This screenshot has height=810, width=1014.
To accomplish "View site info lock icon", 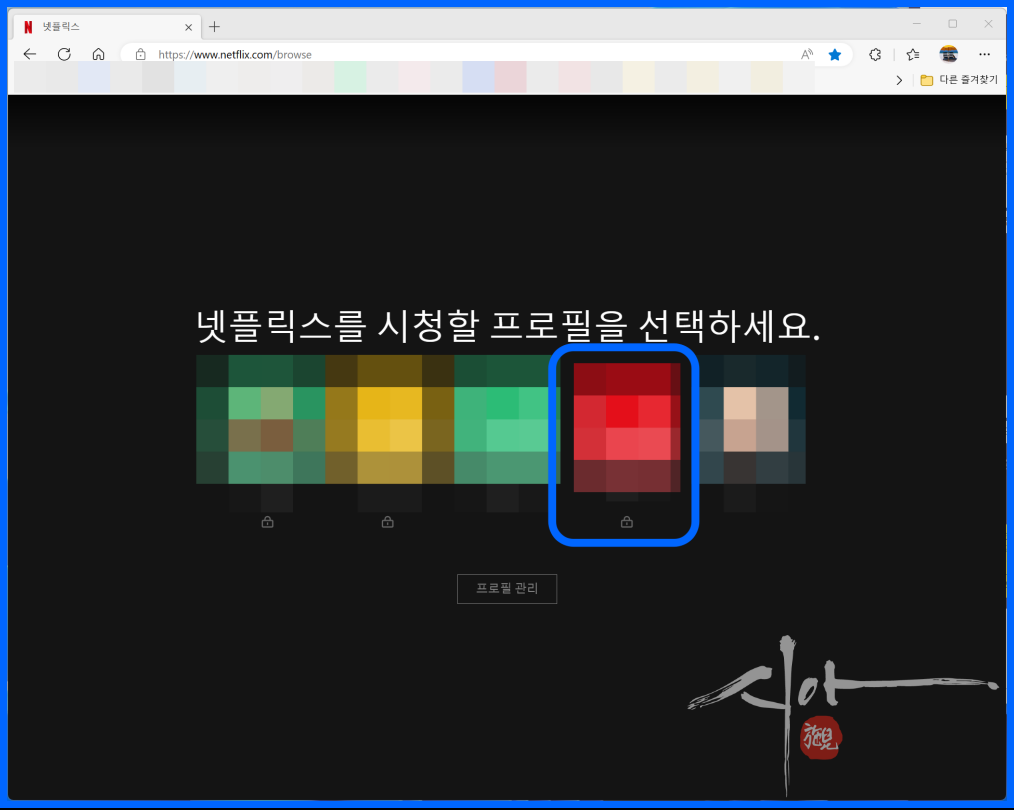I will (x=140, y=54).
